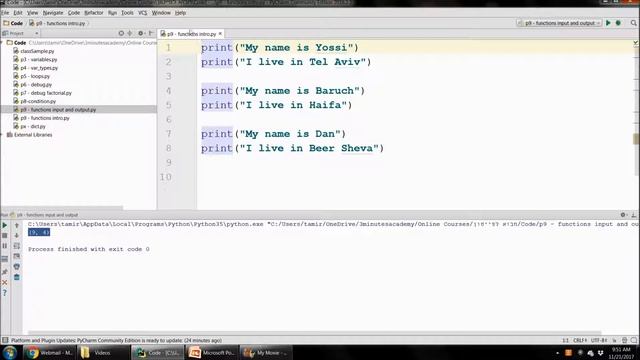Expand External Libraries node
Image resolution: width=640 pixels, height=360 pixels.
tap(2, 135)
